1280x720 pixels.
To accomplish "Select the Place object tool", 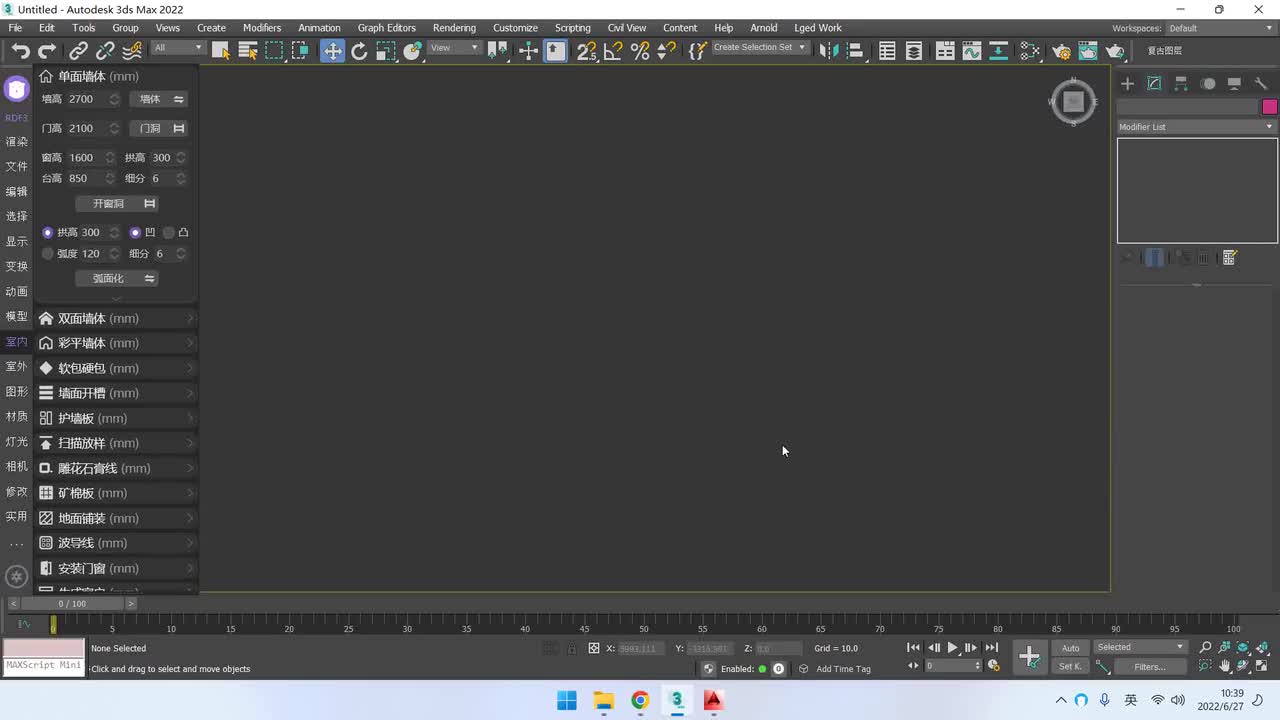I will (412, 51).
